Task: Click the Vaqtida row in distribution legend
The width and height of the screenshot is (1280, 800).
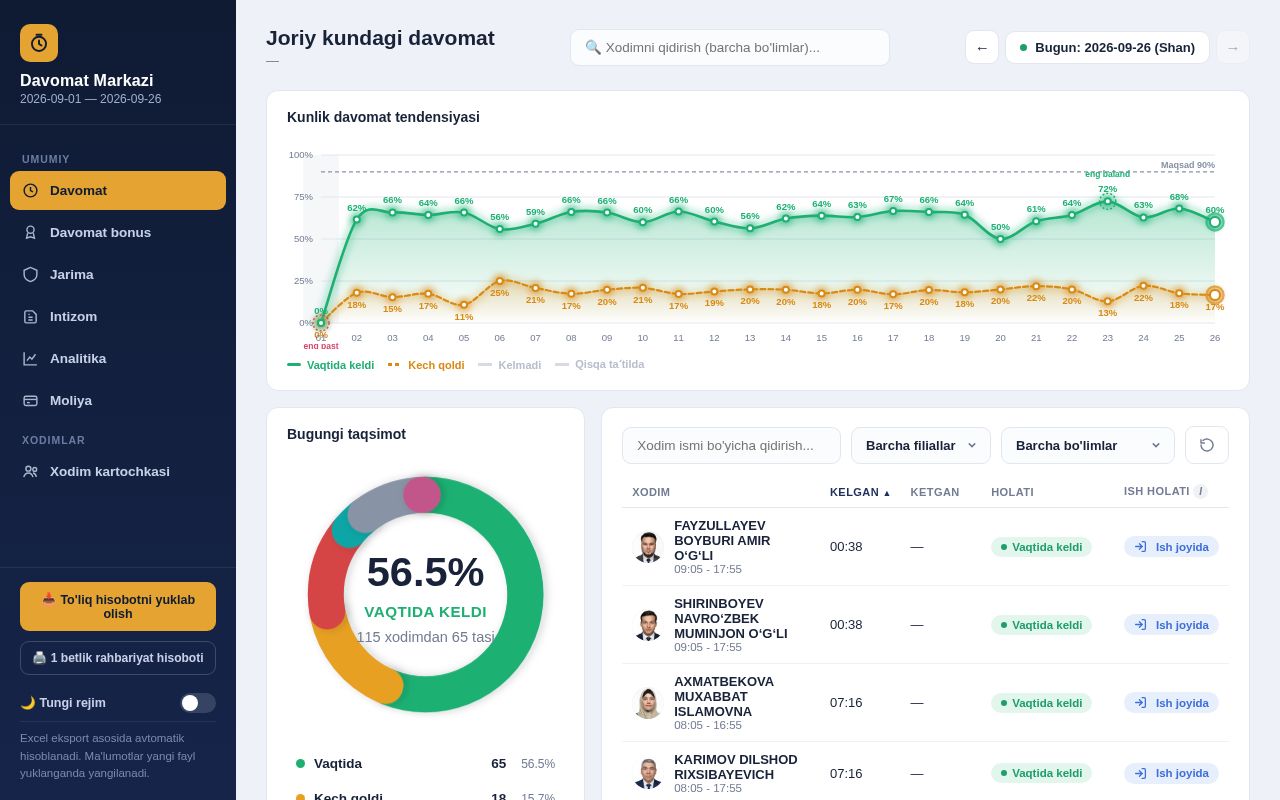Action: coord(425,763)
